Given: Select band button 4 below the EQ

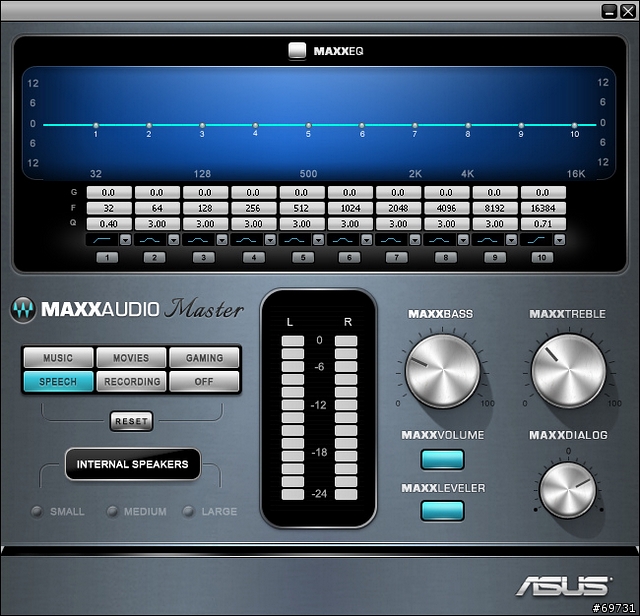Looking at the screenshot, I should point(254,258).
